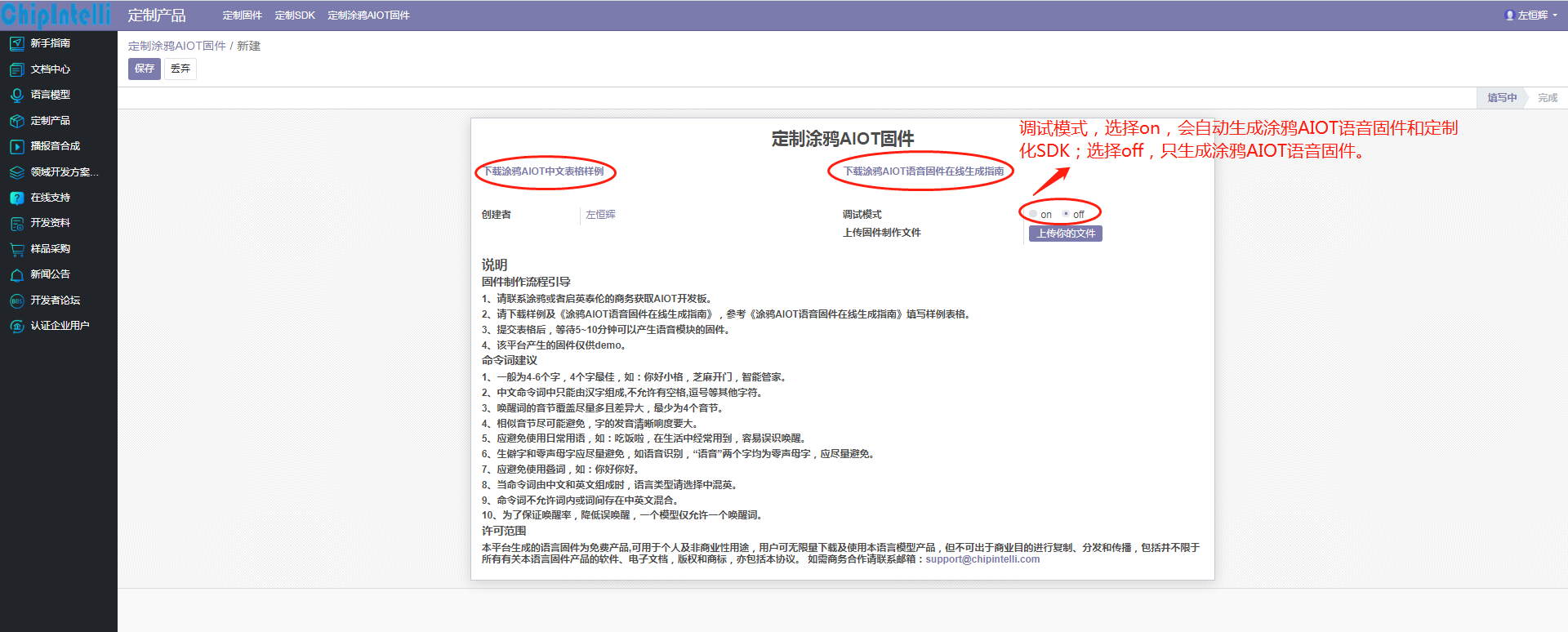Click the 文档中心 document icon
This screenshot has width=1568, height=632.
[16, 69]
